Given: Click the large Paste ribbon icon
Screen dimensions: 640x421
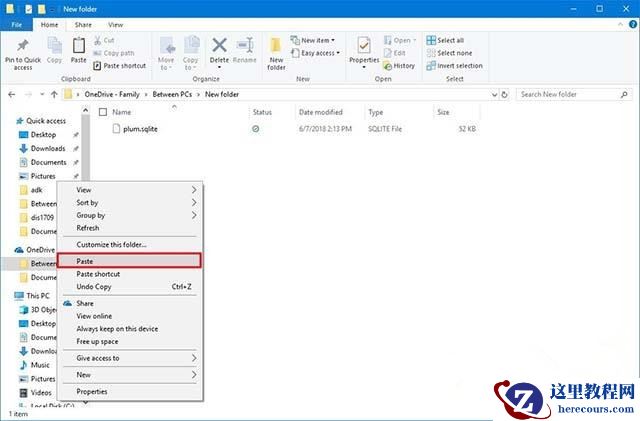Looking at the screenshot, I should [x=78, y=45].
